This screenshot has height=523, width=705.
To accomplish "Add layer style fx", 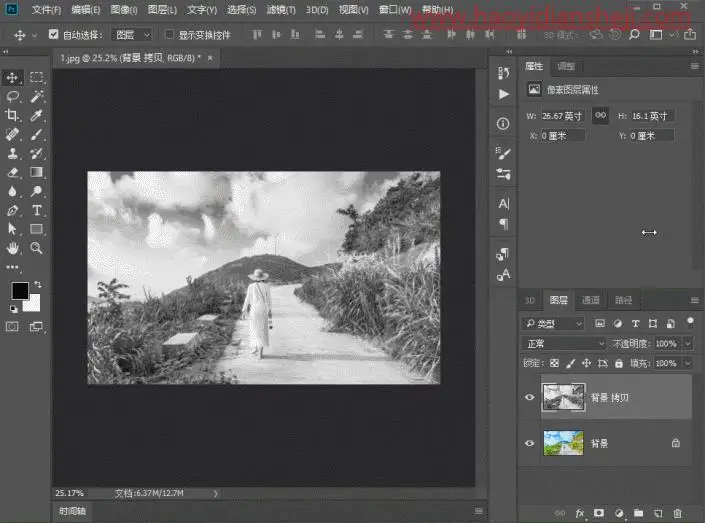I will 580,513.
